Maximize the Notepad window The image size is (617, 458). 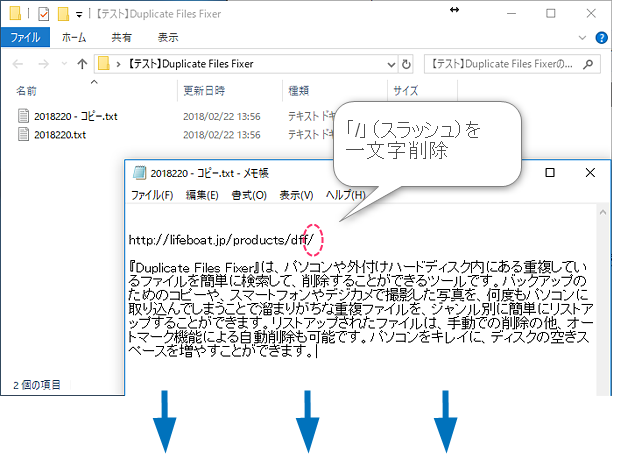550,172
